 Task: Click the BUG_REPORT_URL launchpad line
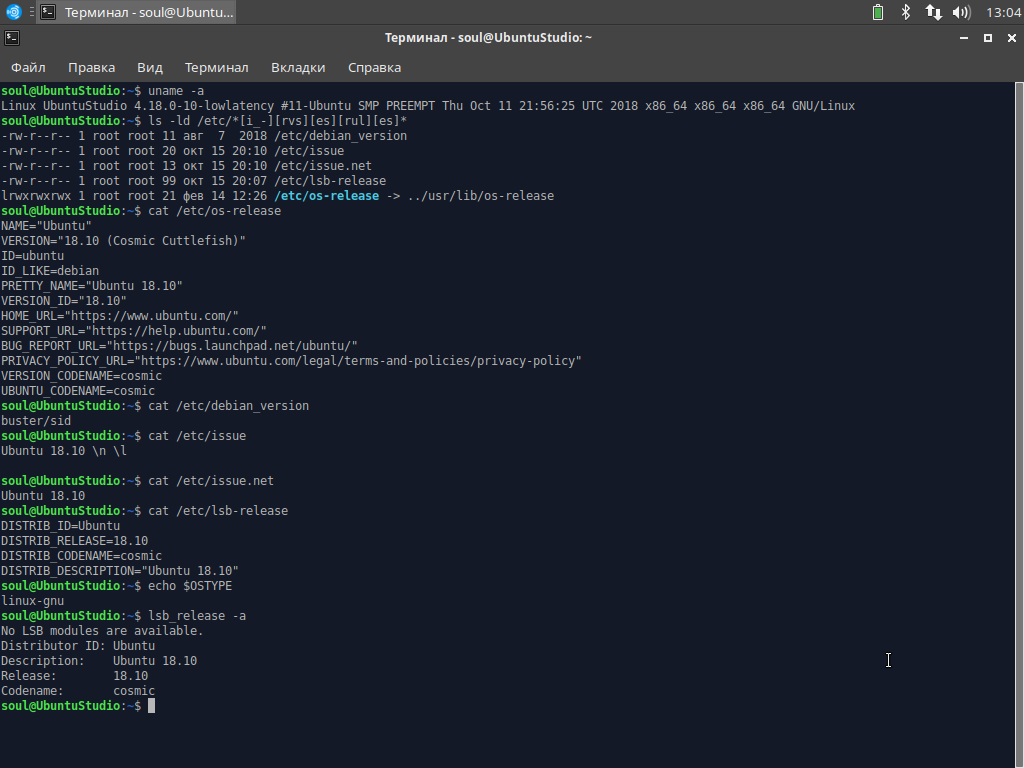tap(179, 346)
